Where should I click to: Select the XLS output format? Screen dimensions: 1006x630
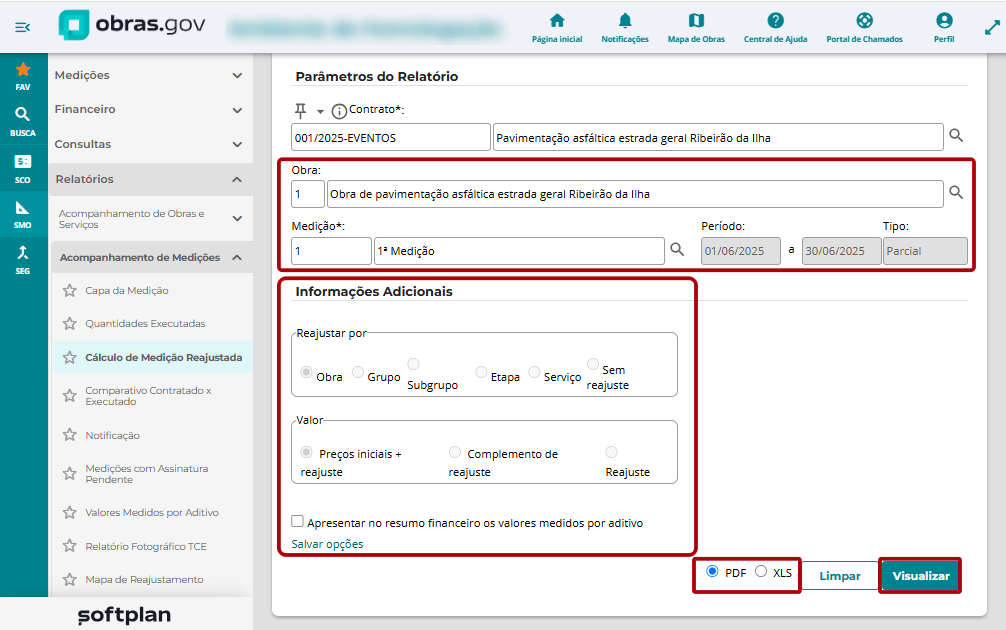(x=761, y=571)
